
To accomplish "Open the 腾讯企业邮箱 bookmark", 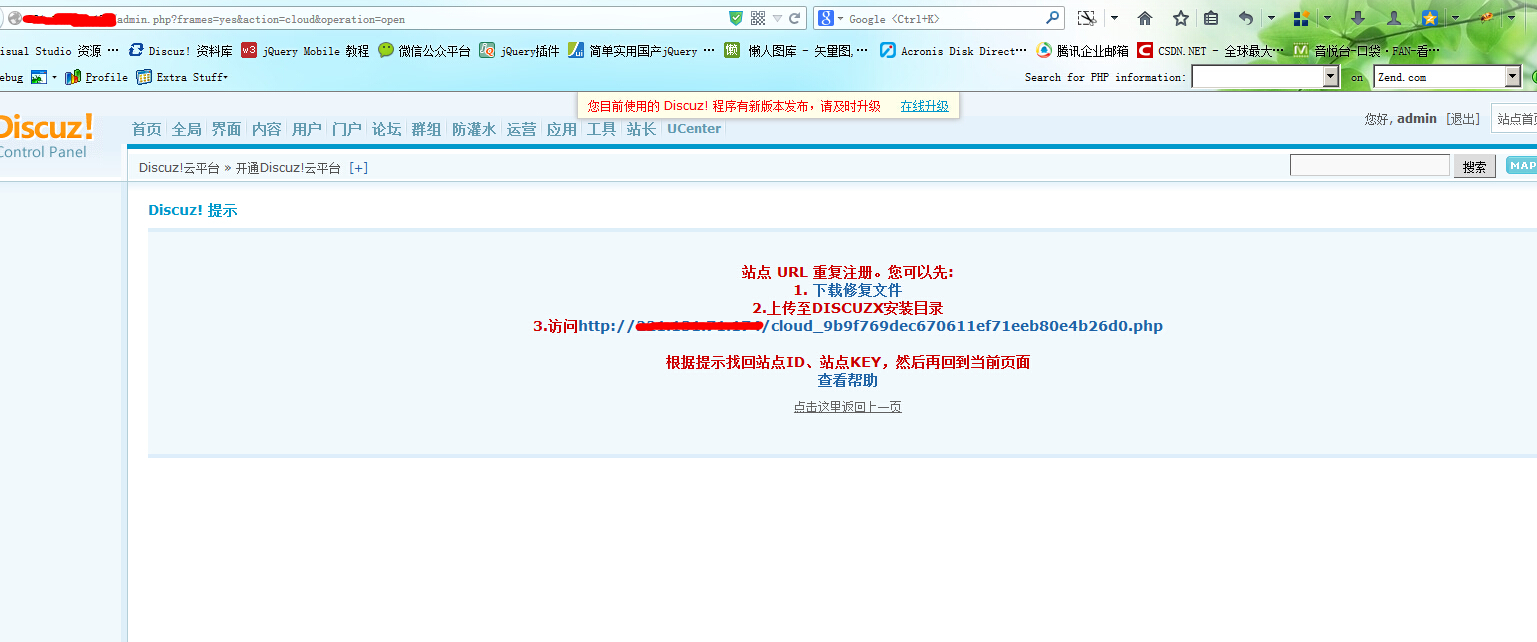I will tap(1082, 50).
